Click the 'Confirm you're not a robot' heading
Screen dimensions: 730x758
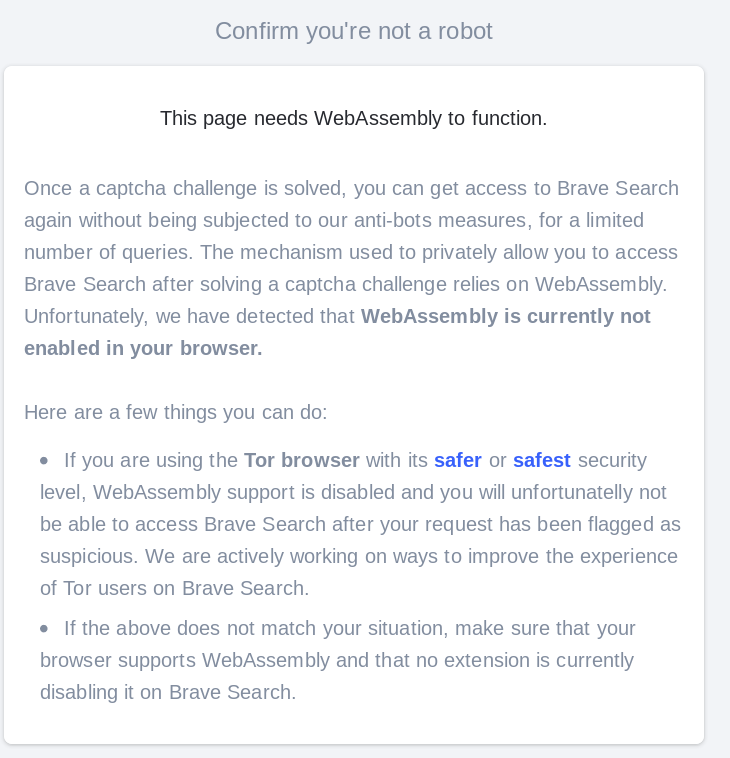point(354,31)
